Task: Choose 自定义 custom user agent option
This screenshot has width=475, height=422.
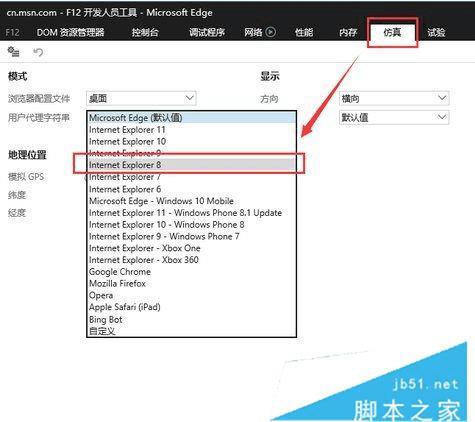Action: 192,331
